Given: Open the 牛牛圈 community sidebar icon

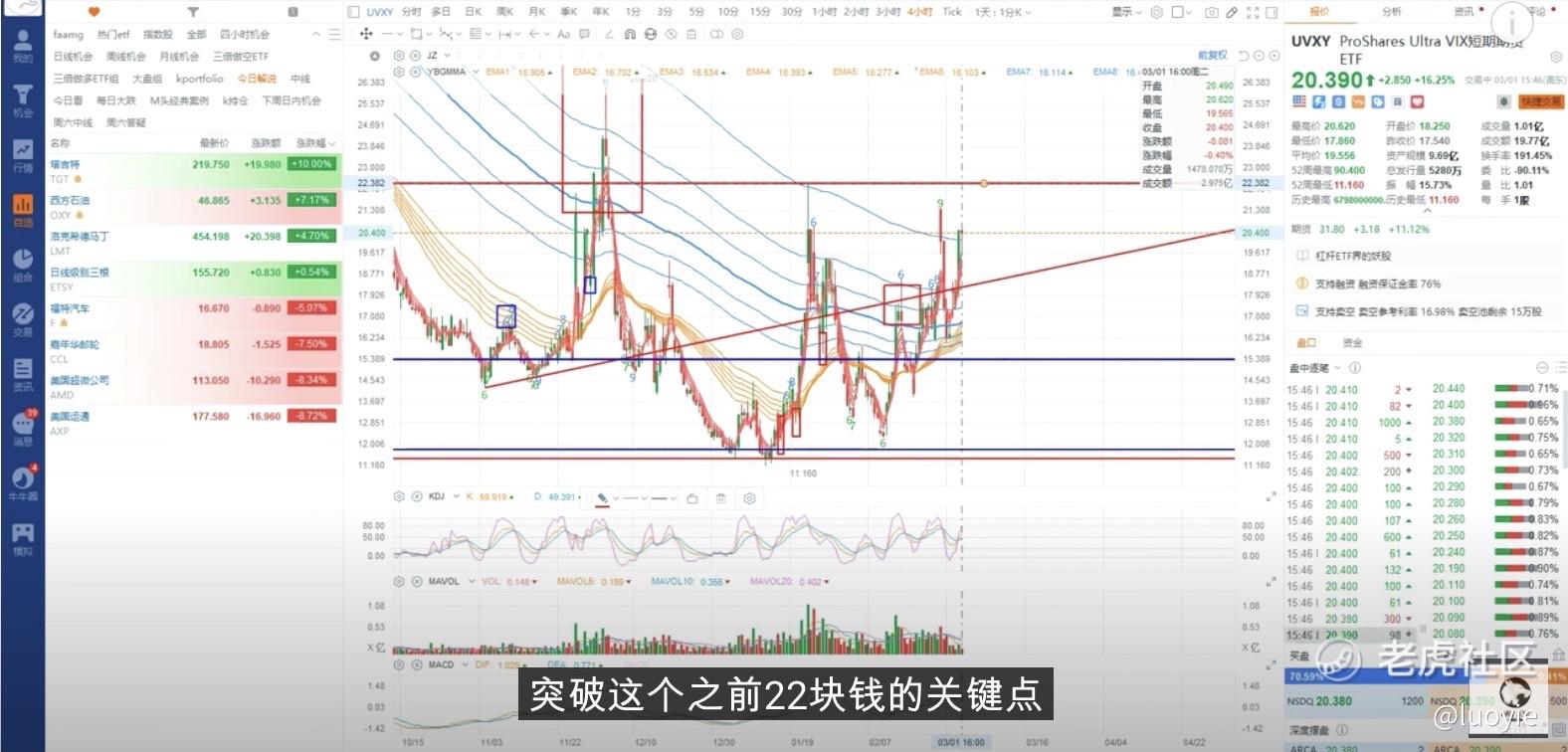Looking at the screenshot, I should [22, 482].
